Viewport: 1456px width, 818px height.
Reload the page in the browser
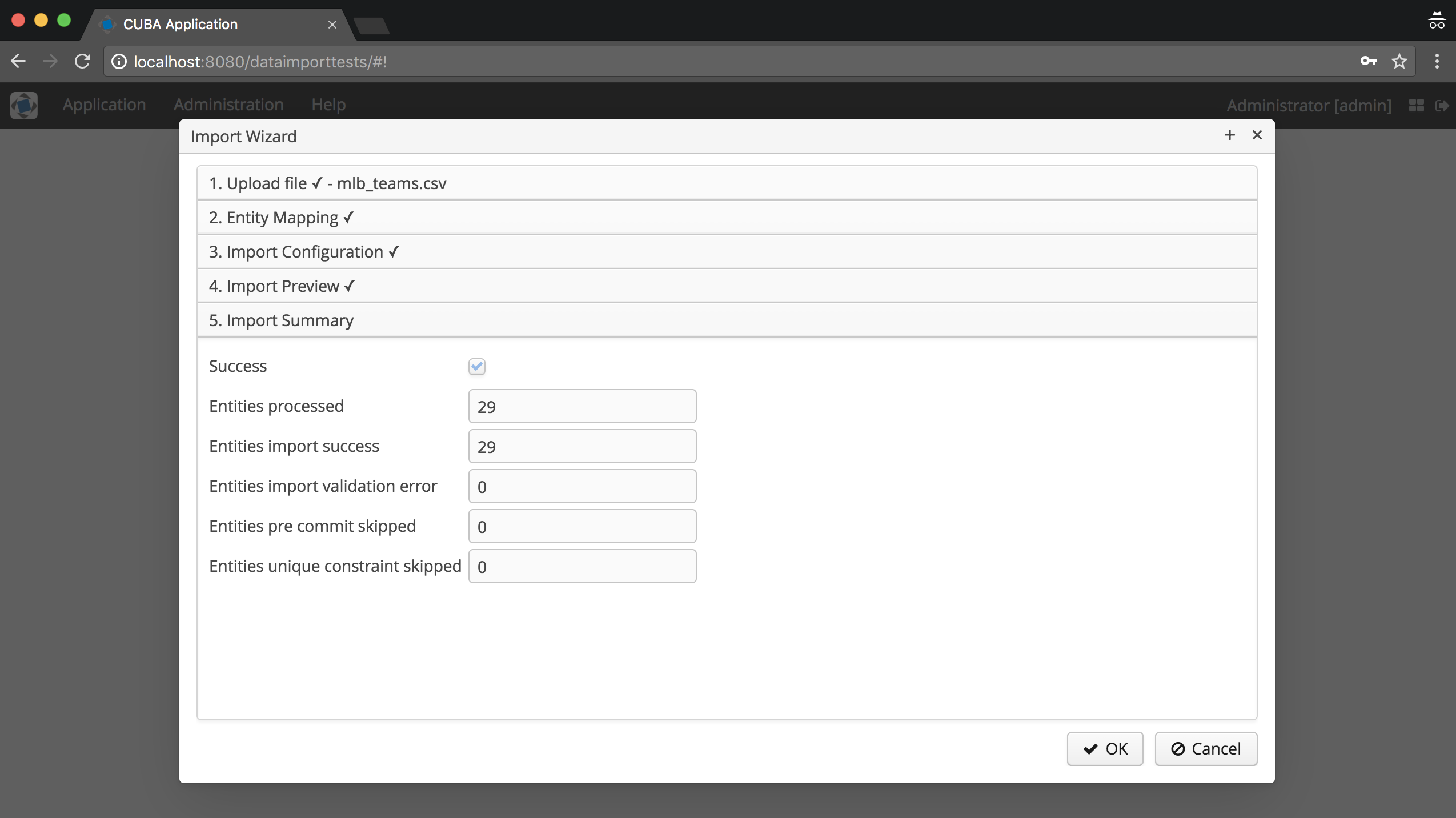(83, 61)
